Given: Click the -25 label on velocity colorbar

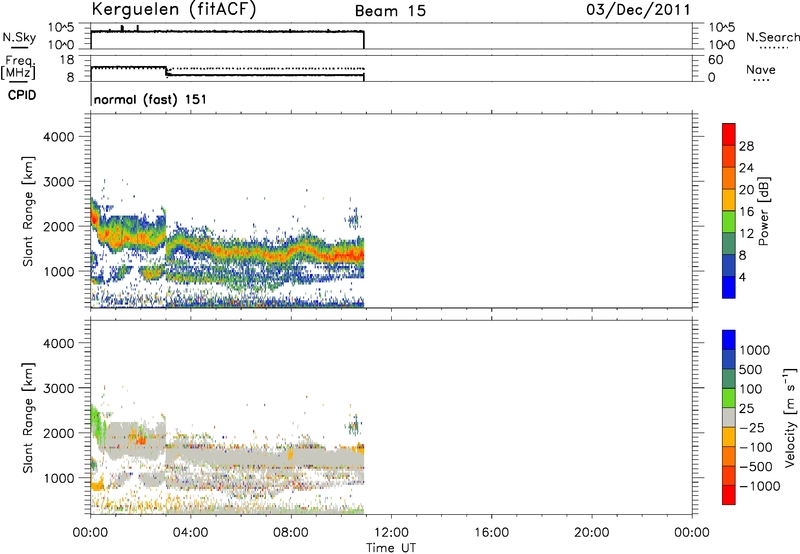Looking at the screenshot, I should pyautogui.click(x=751, y=427).
